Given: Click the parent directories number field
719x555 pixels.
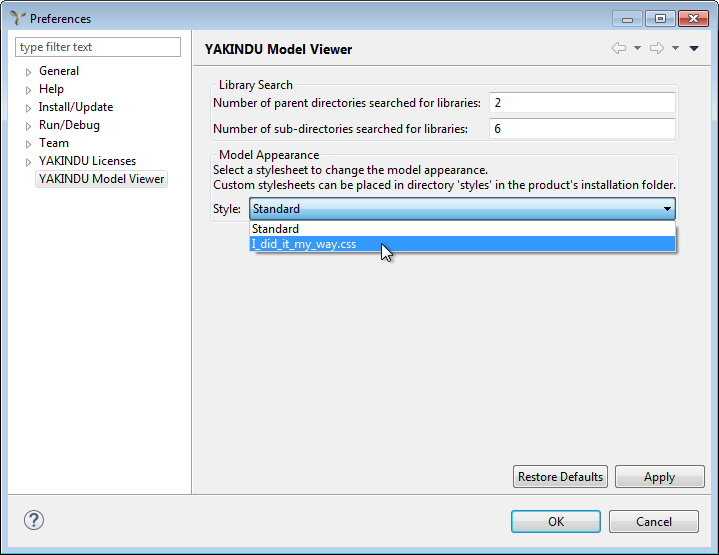Looking at the screenshot, I should click(582, 103).
